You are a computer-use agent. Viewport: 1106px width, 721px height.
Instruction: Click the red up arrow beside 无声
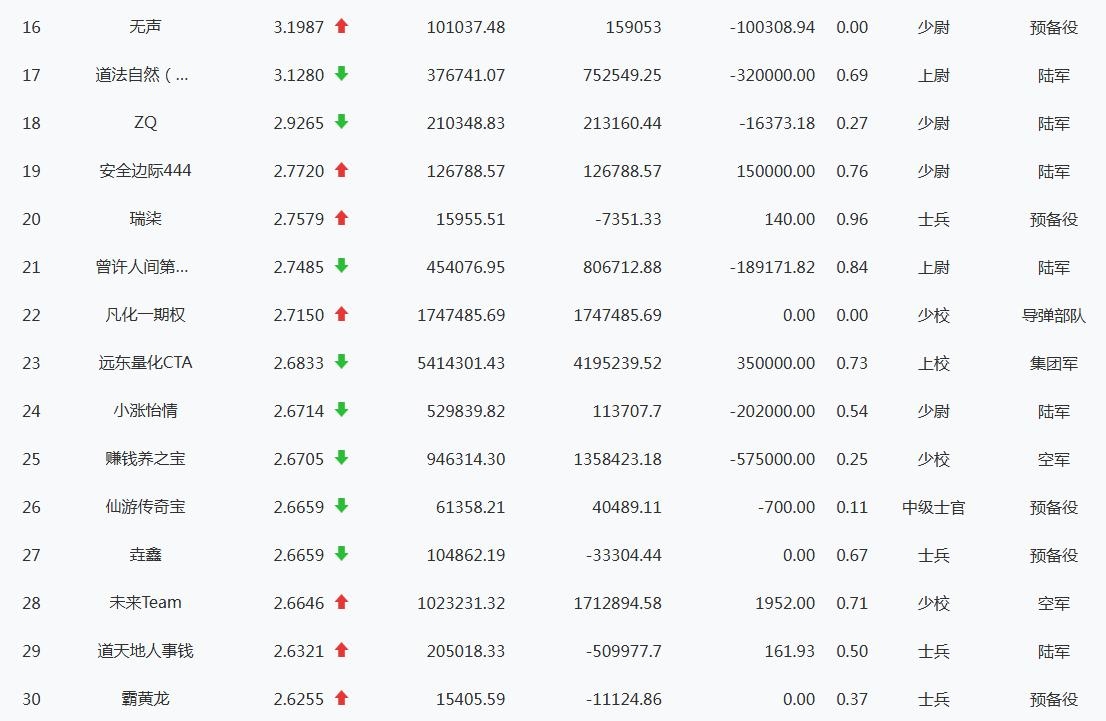[x=341, y=27]
